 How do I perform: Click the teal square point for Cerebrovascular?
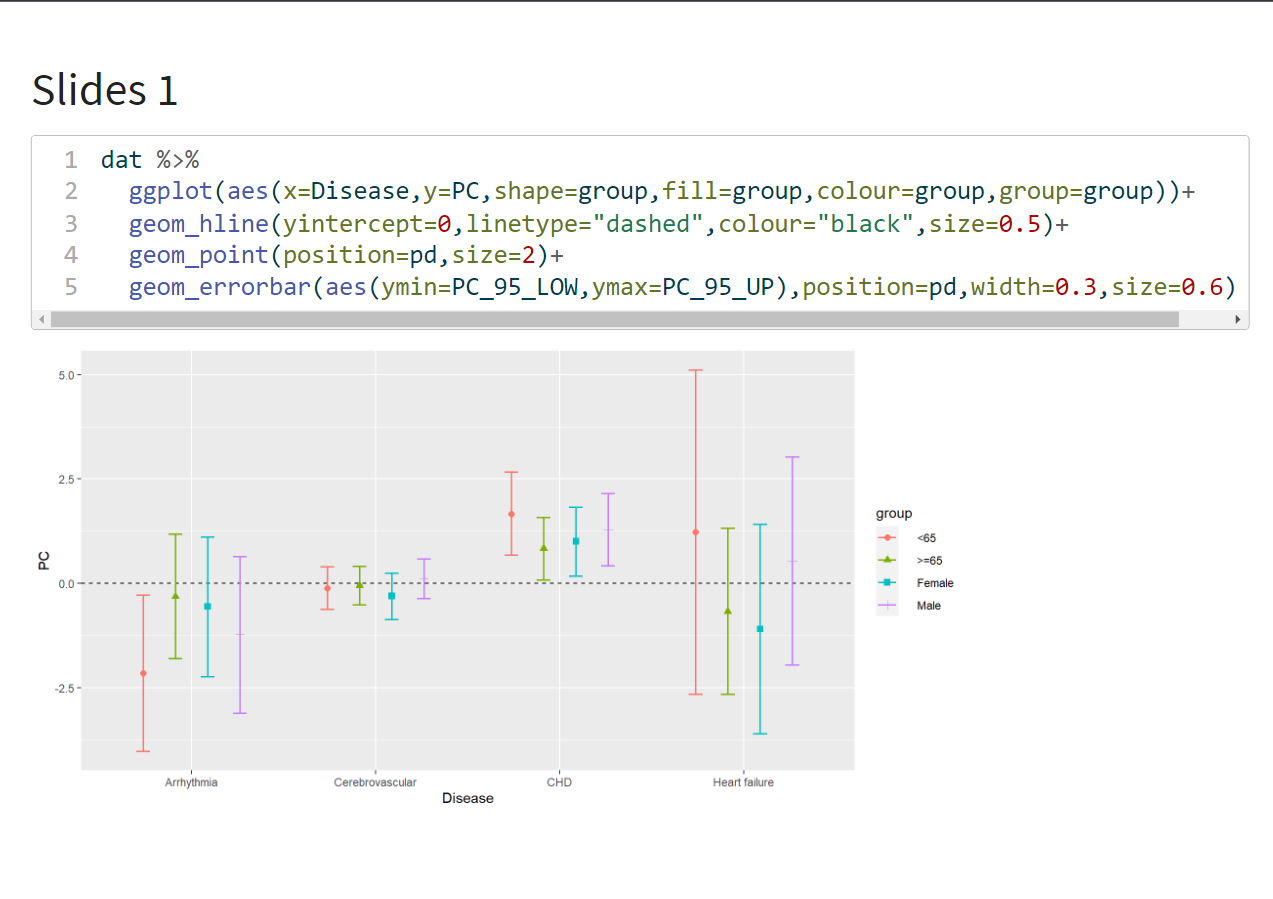[x=391, y=596]
